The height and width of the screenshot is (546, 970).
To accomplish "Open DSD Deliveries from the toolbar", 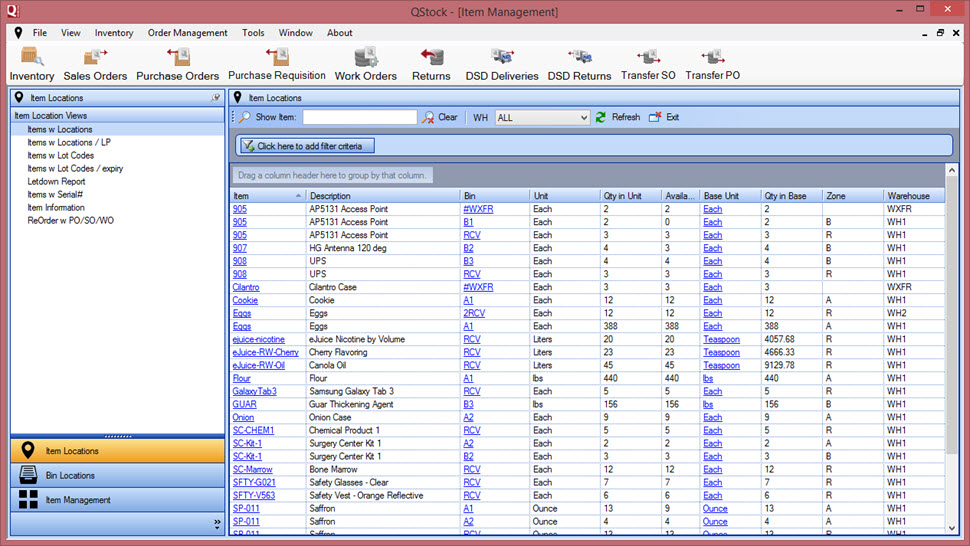I will (x=501, y=62).
